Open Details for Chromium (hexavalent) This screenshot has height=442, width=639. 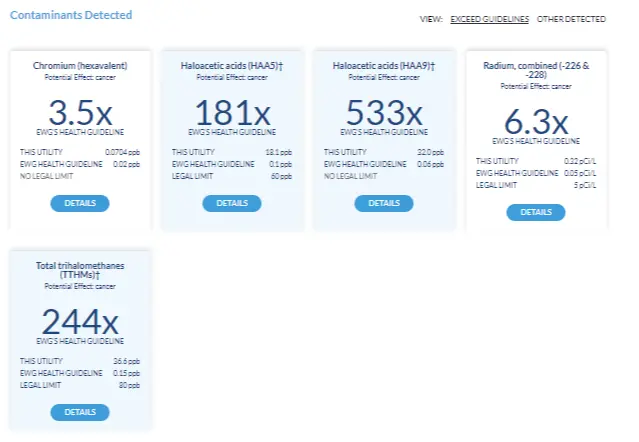tap(79, 203)
